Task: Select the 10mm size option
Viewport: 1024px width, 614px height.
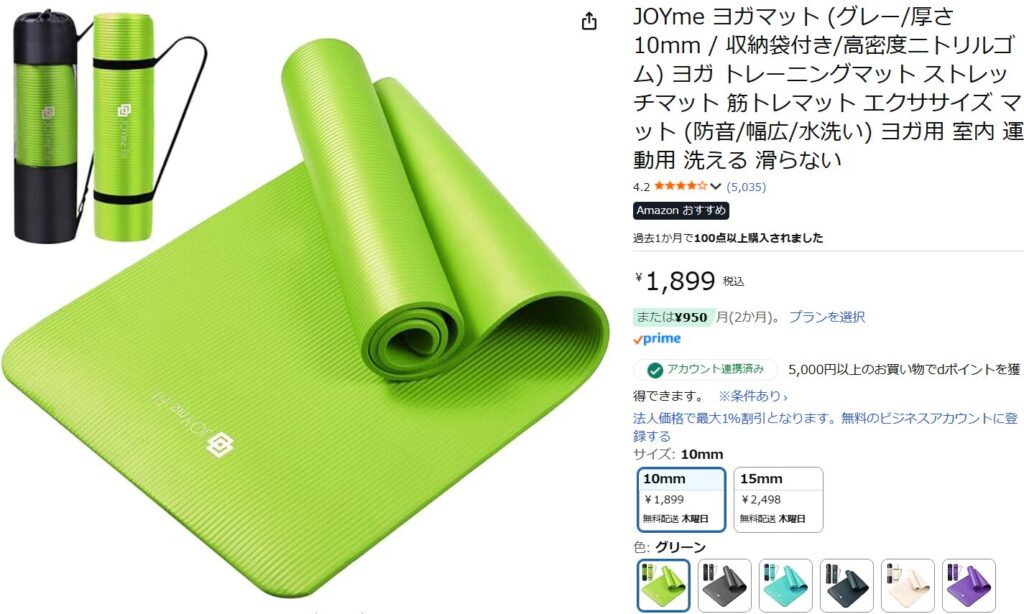Action: 681,500
